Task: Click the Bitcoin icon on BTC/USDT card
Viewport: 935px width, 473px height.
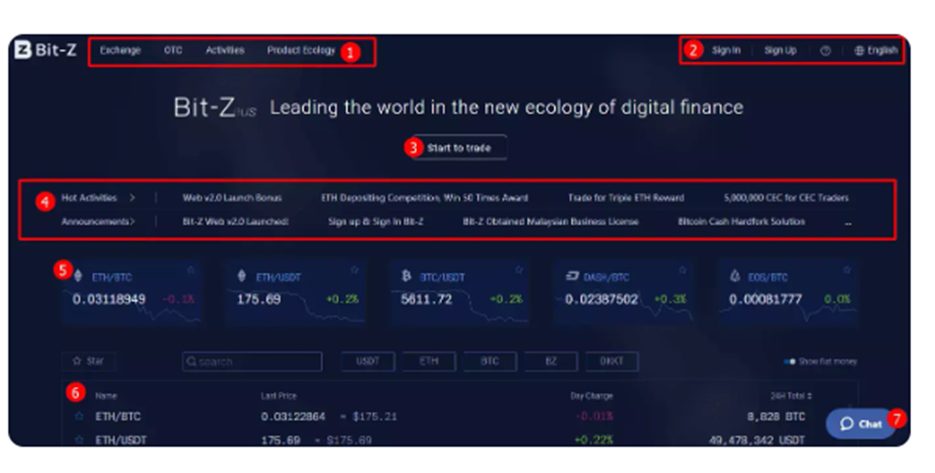Action: click(406, 276)
